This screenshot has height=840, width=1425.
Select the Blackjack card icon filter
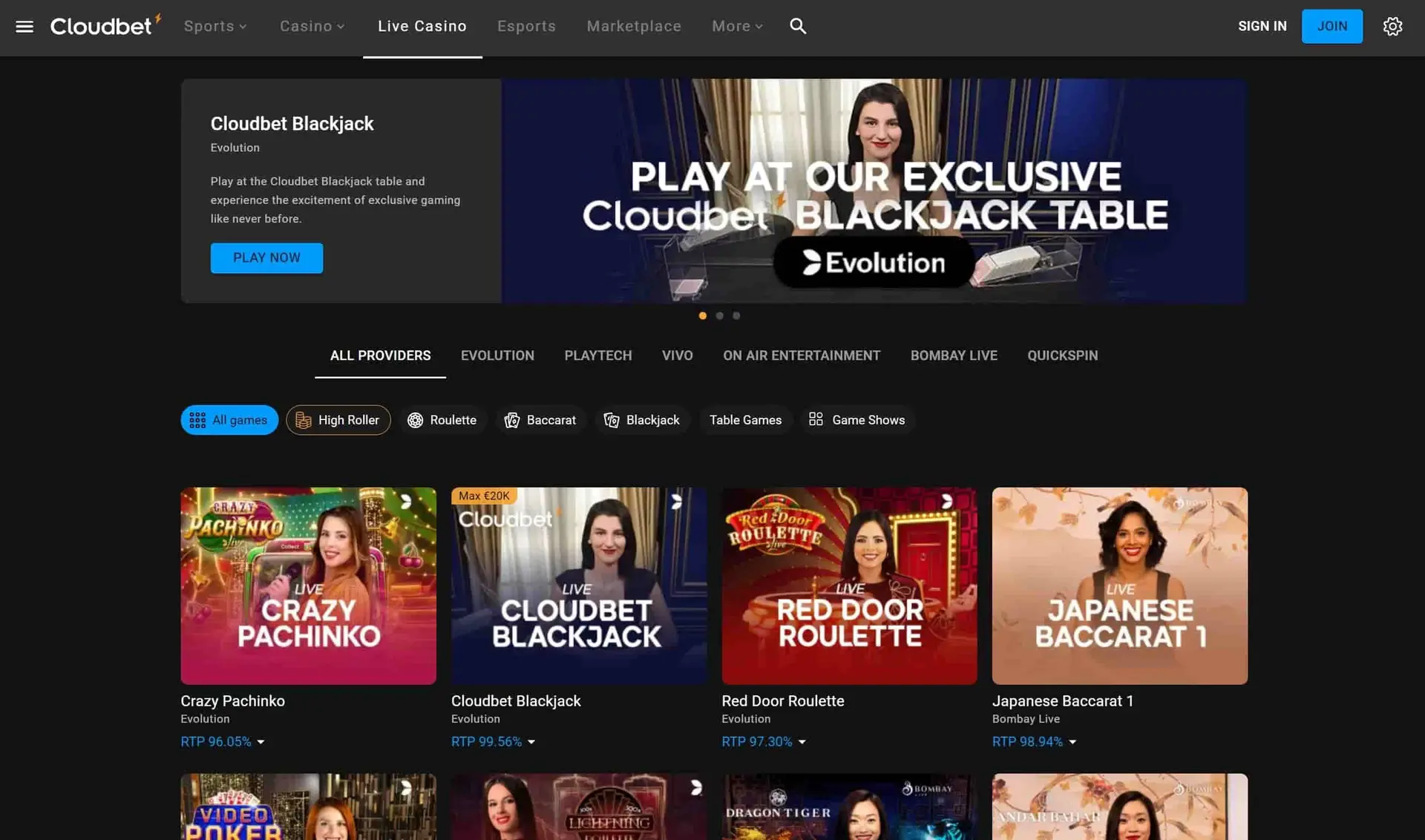(643, 420)
